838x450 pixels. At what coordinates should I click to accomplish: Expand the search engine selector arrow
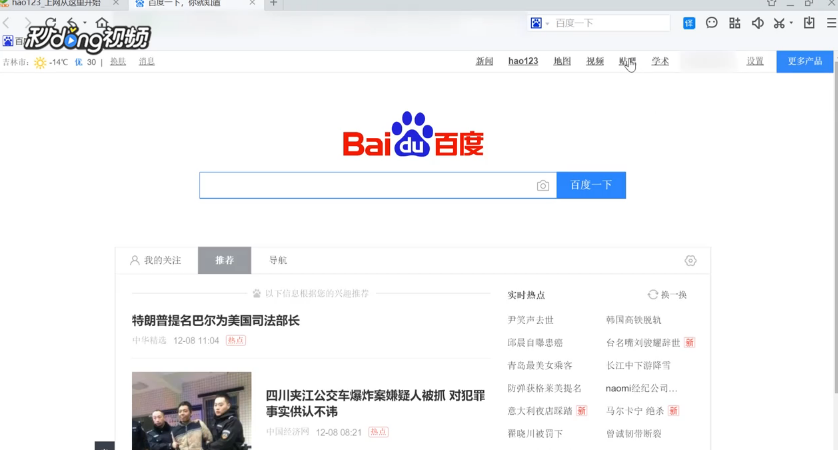click(547, 24)
